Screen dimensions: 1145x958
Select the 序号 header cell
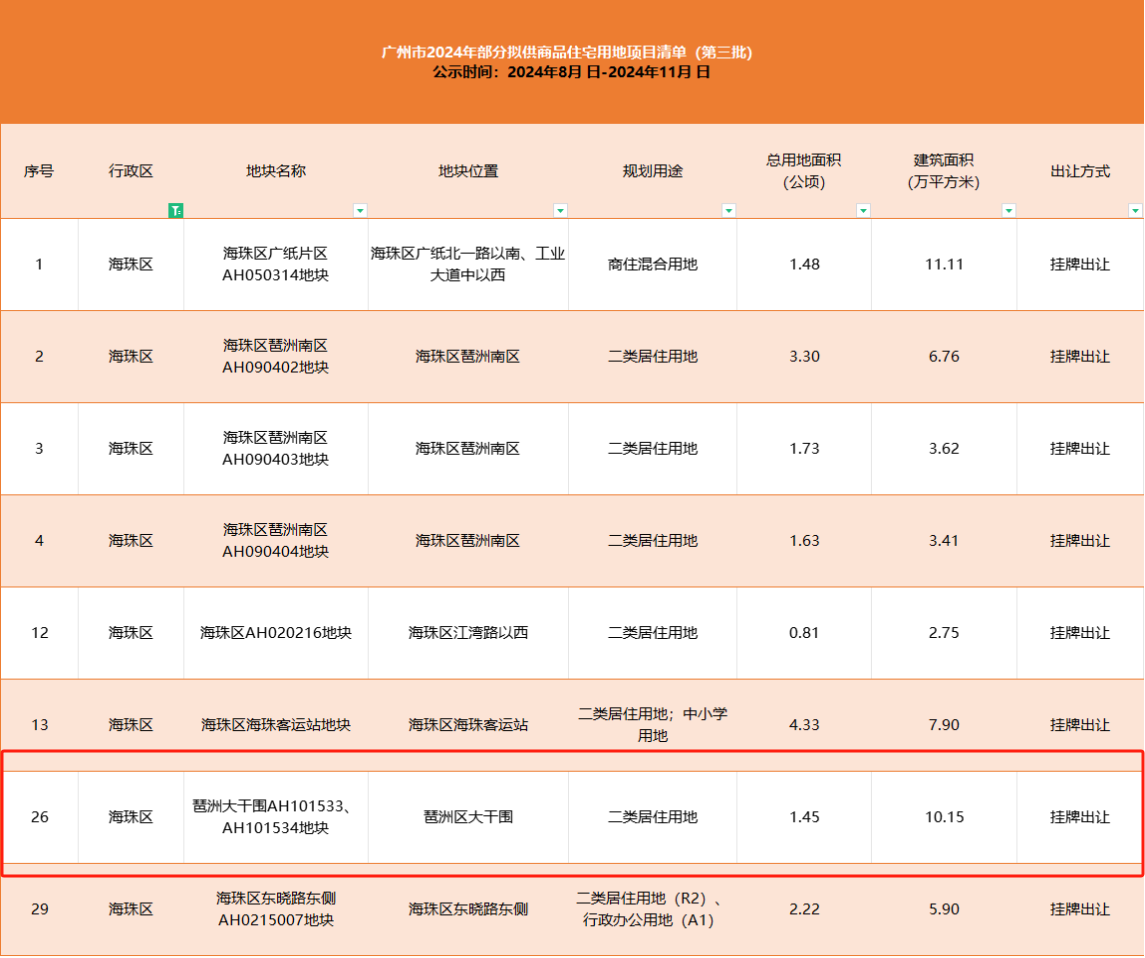pyautogui.click(x=39, y=172)
